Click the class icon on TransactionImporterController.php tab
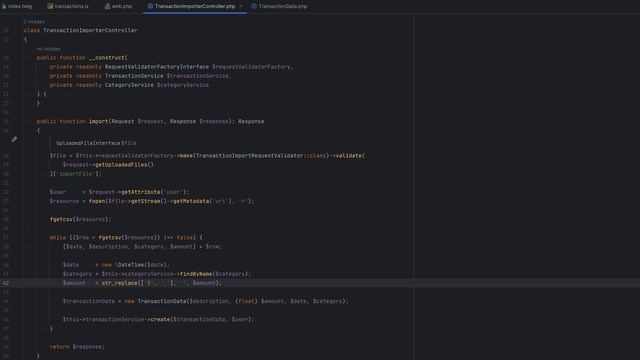Viewport: 640px width, 360px height. [150, 6]
